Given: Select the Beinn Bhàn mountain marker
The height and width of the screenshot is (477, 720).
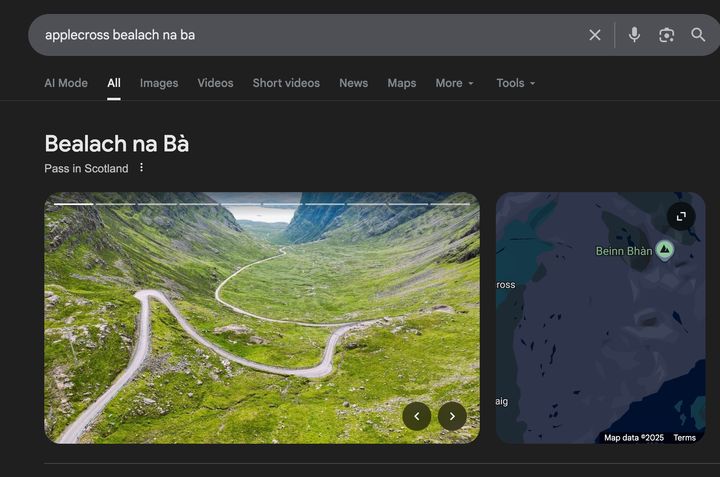Looking at the screenshot, I should pyautogui.click(x=664, y=250).
